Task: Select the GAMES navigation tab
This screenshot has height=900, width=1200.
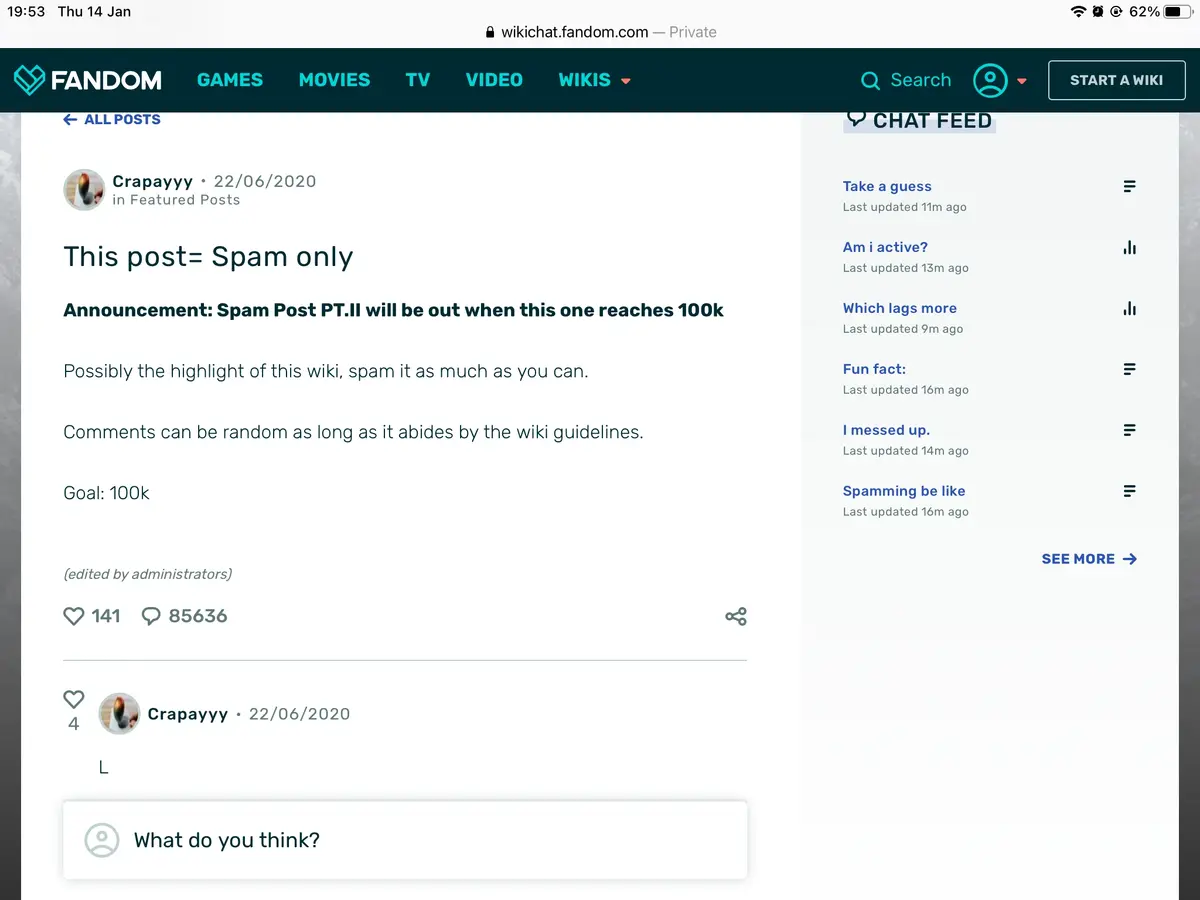Action: pos(230,80)
